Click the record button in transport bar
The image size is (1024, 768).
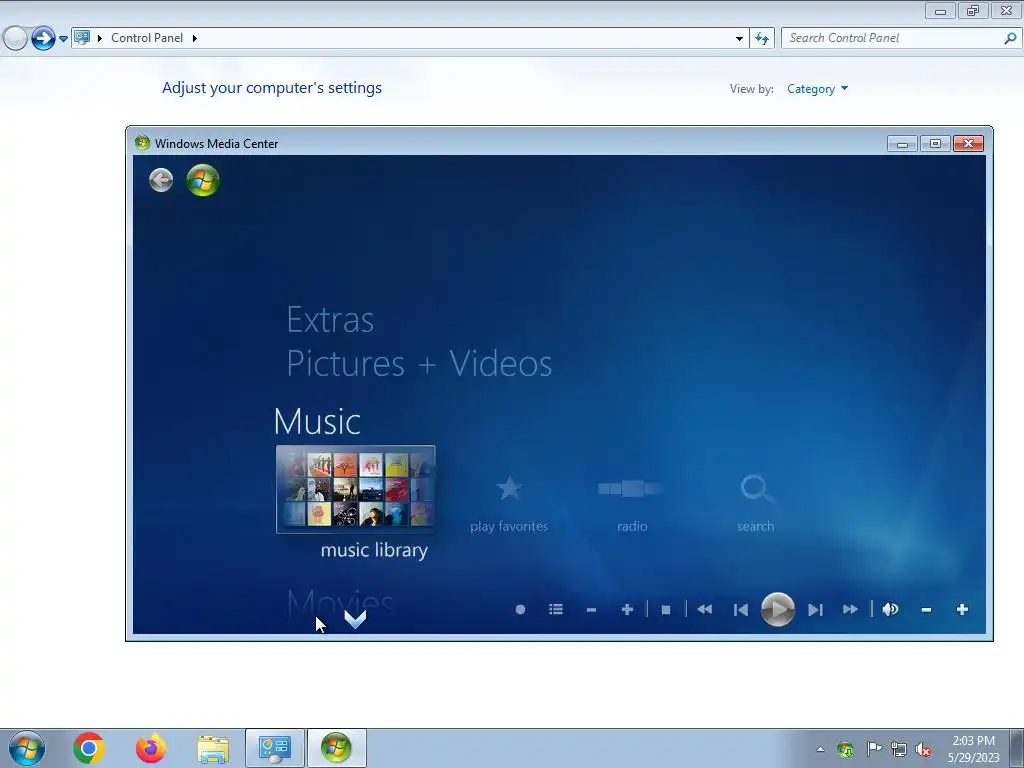tap(520, 609)
